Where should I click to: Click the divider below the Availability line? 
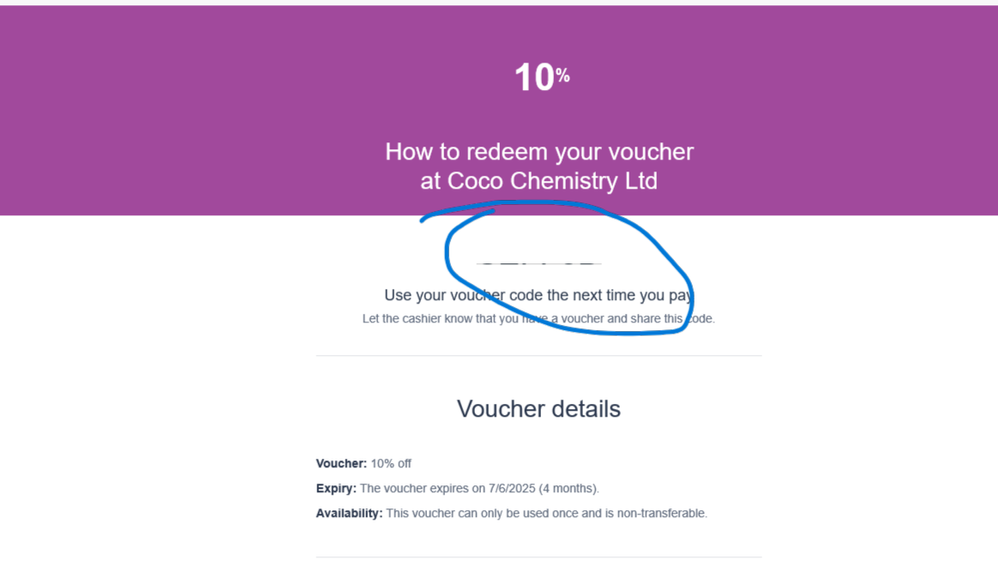tap(539, 557)
